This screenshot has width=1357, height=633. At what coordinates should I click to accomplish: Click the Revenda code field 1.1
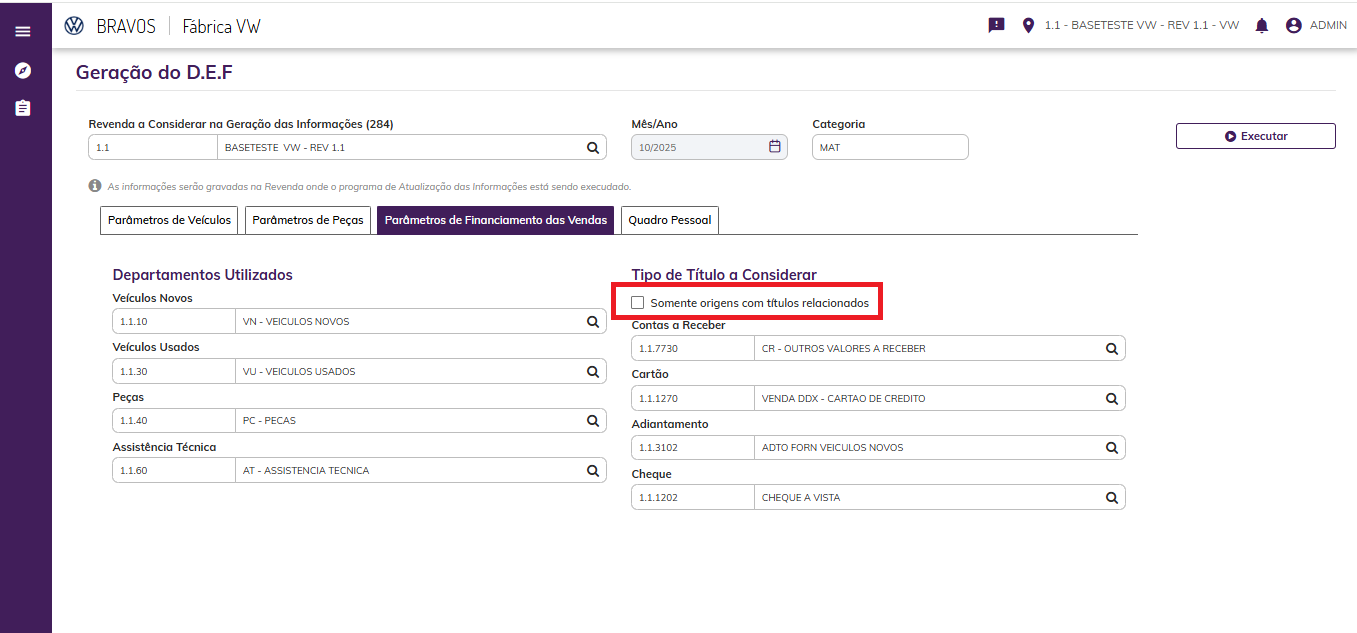[x=153, y=147]
